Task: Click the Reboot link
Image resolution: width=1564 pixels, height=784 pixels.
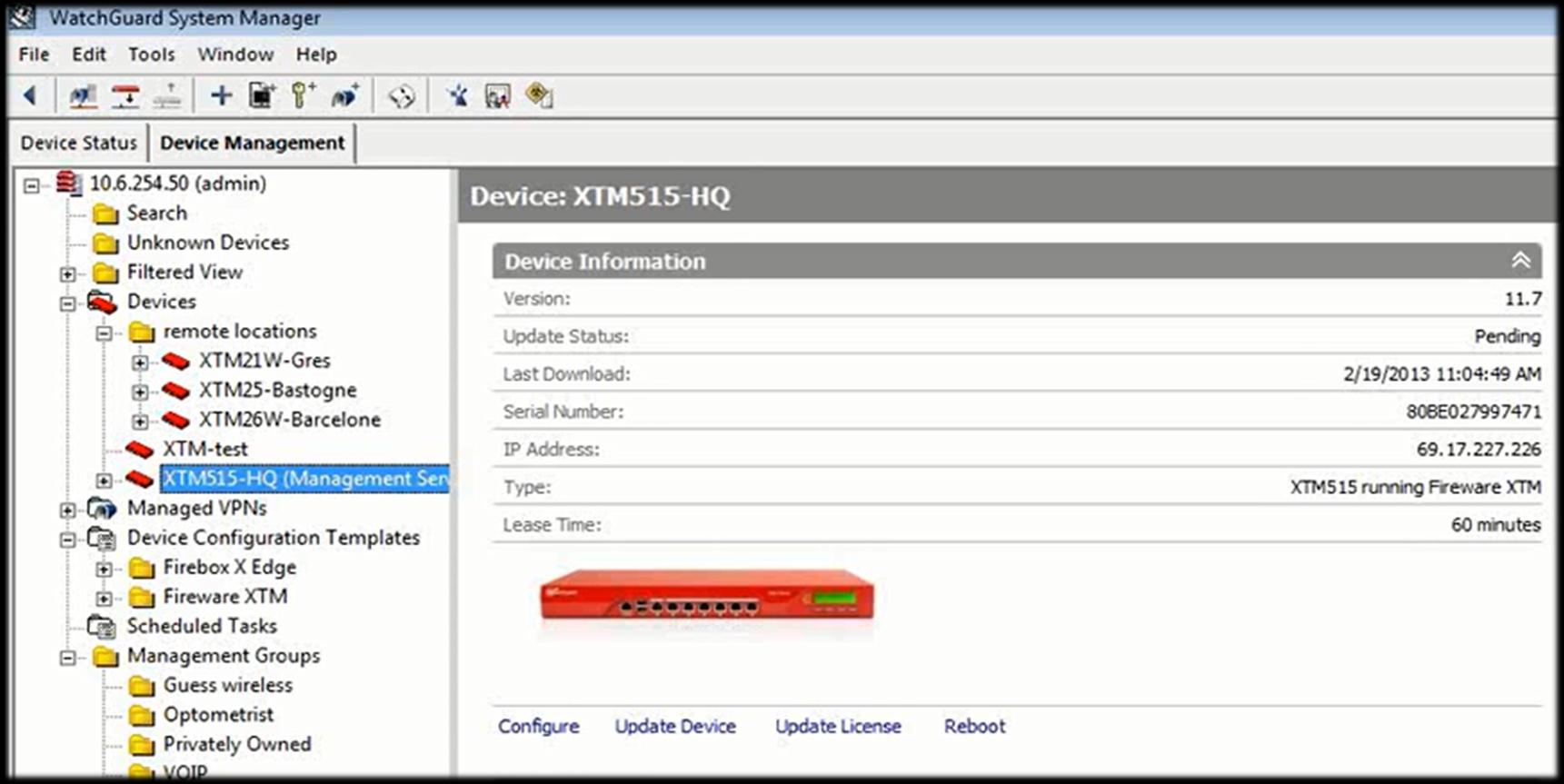Action: (974, 726)
